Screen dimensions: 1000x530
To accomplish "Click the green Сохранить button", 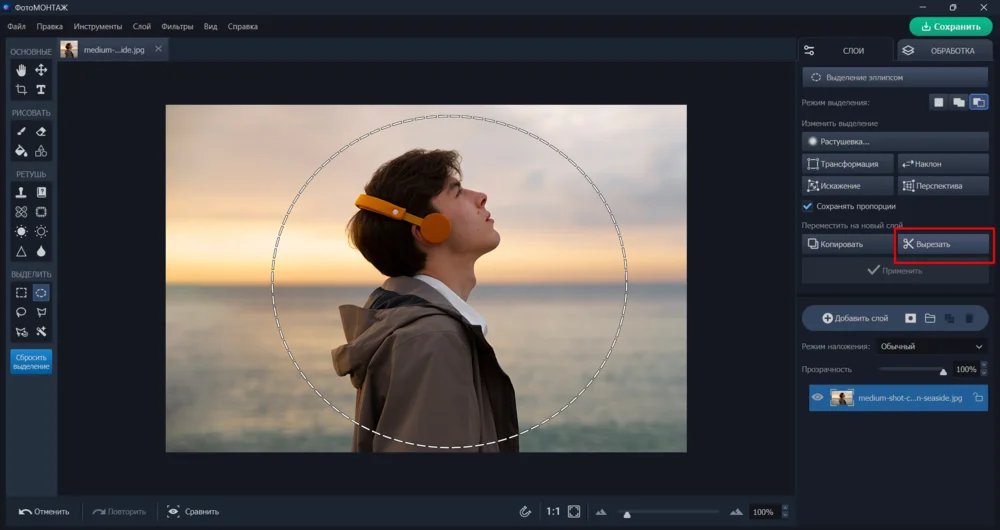I will [x=951, y=27].
